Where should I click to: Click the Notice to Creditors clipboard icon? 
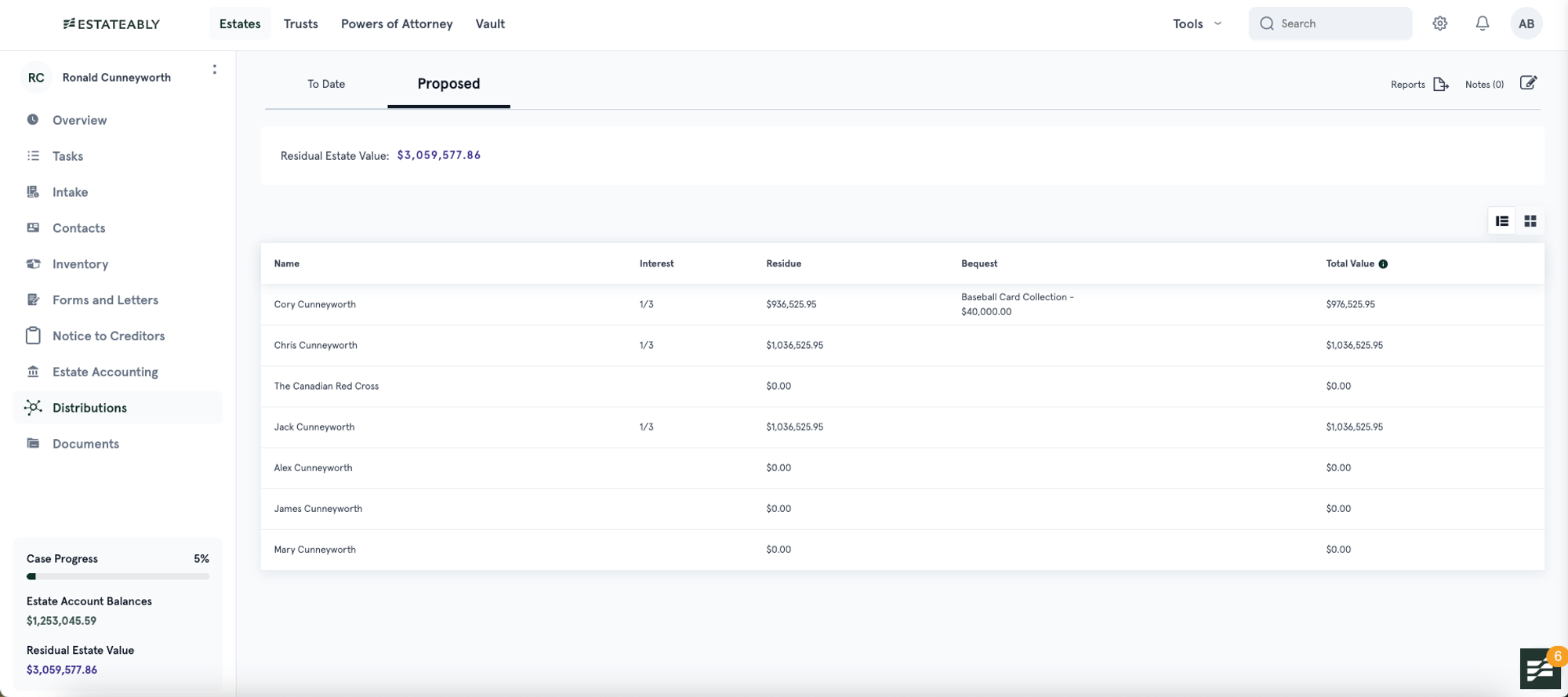(33, 336)
